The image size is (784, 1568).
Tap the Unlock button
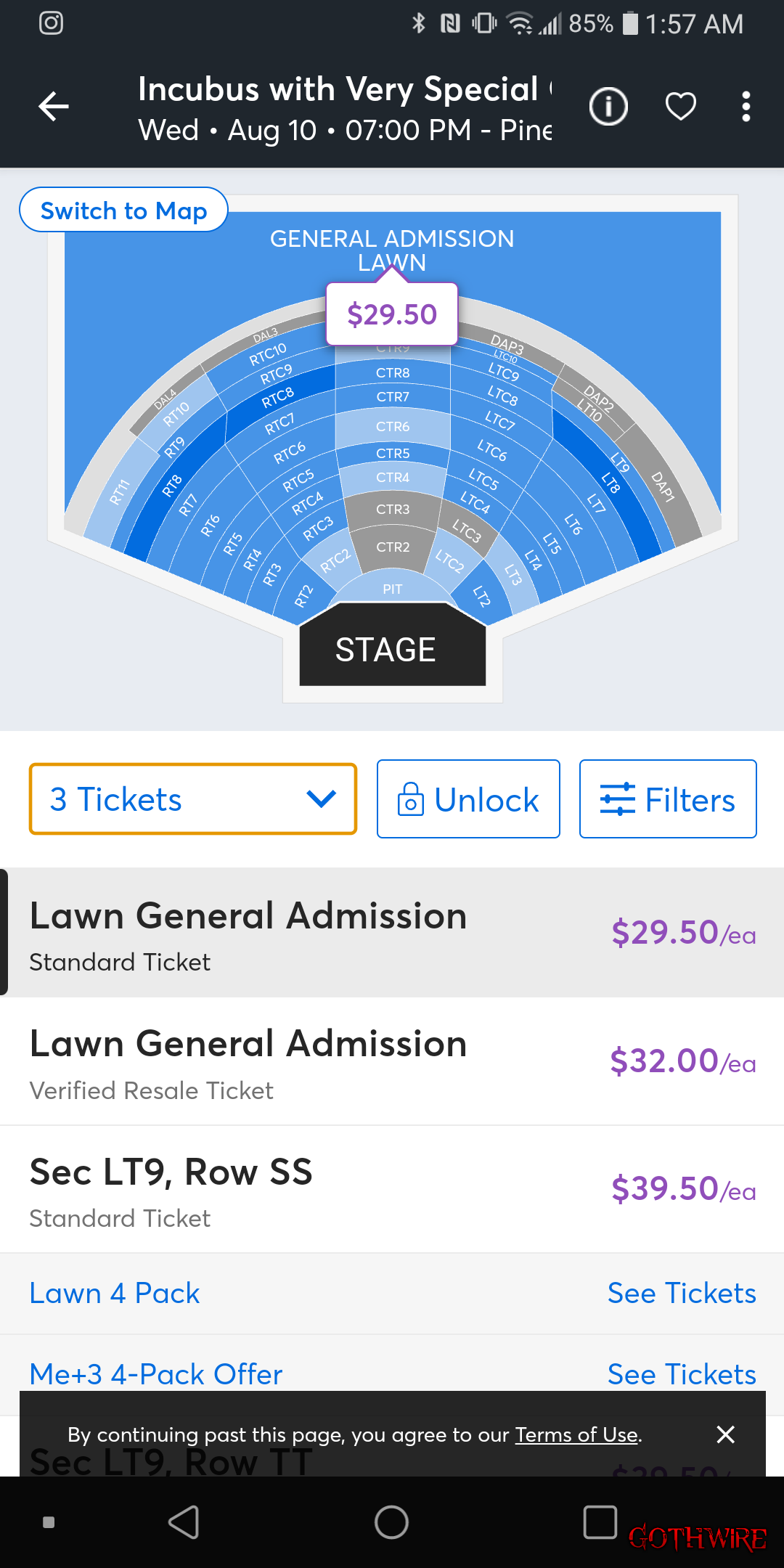pos(468,799)
